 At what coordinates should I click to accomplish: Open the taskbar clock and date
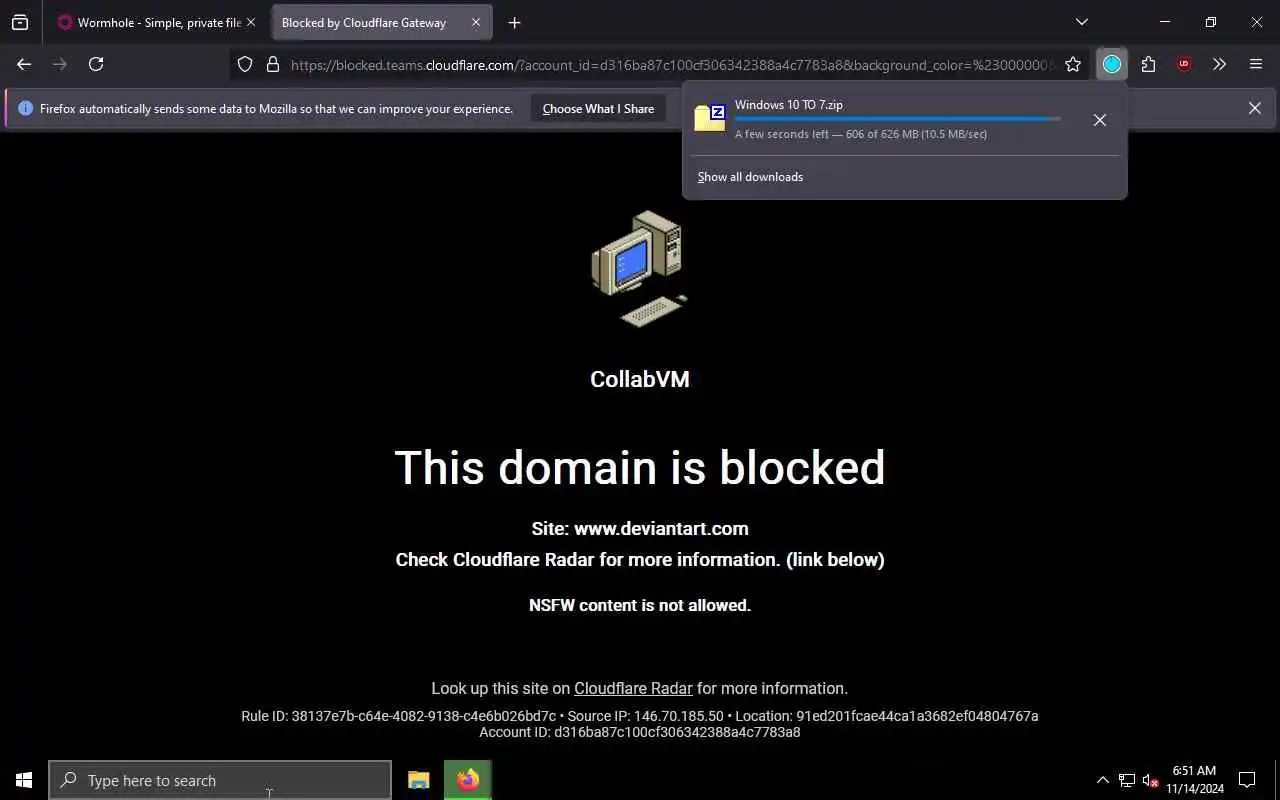coord(1194,780)
